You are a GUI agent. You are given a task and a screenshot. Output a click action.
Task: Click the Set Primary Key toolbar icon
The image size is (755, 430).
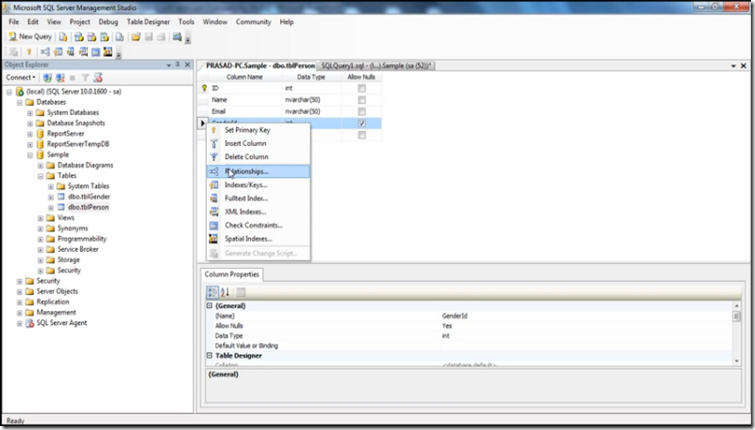[29, 52]
